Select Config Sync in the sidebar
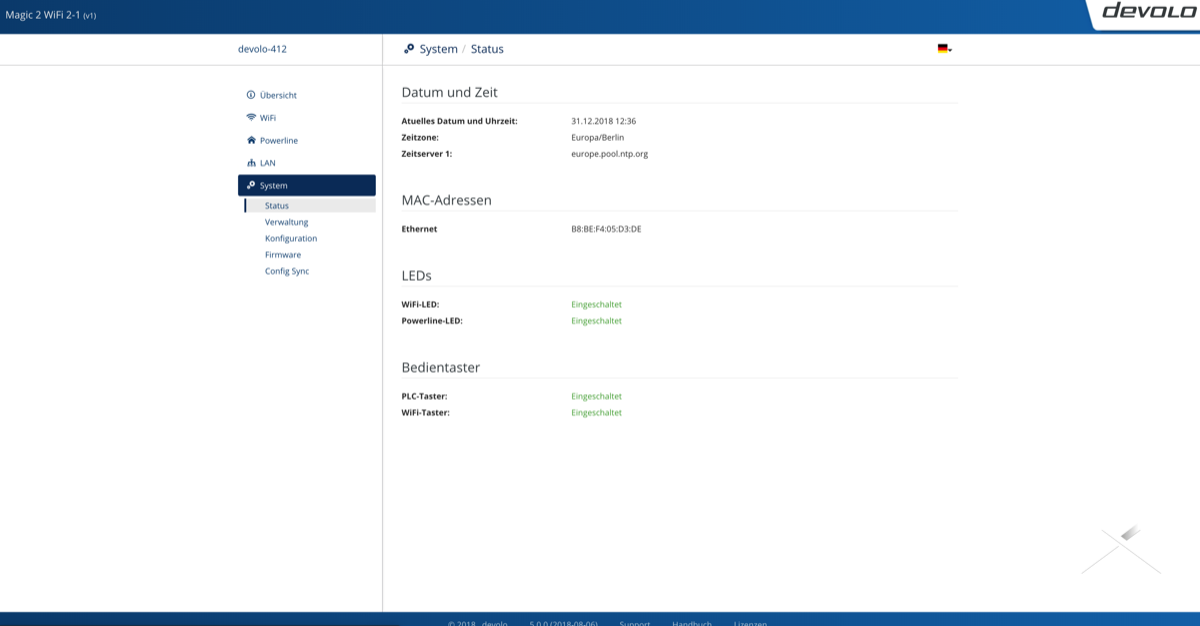This screenshot has width=1200, height=626. coord(287,271)
